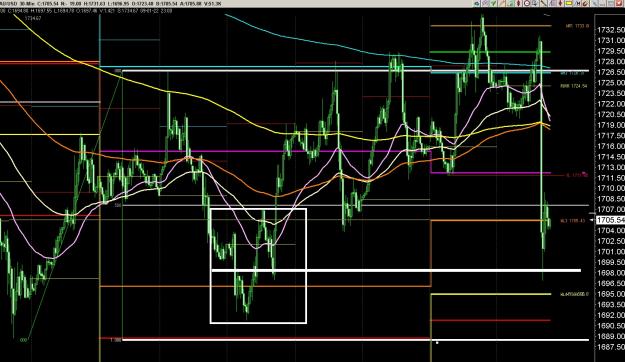Click 1728.00 on the price axis
Image resolution: width=625 pixels, height=362 pixels.
611,61
